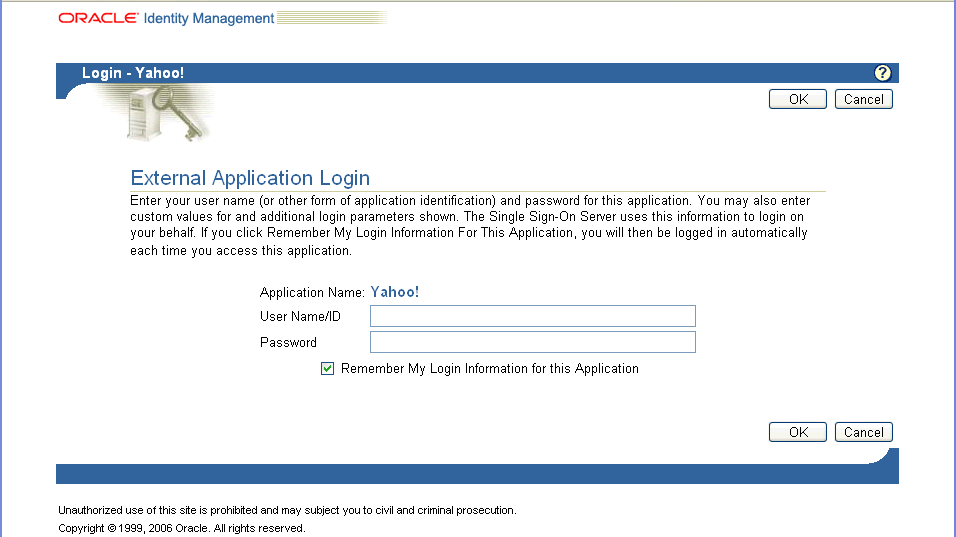Click the bottom OK button

point(797,432)
